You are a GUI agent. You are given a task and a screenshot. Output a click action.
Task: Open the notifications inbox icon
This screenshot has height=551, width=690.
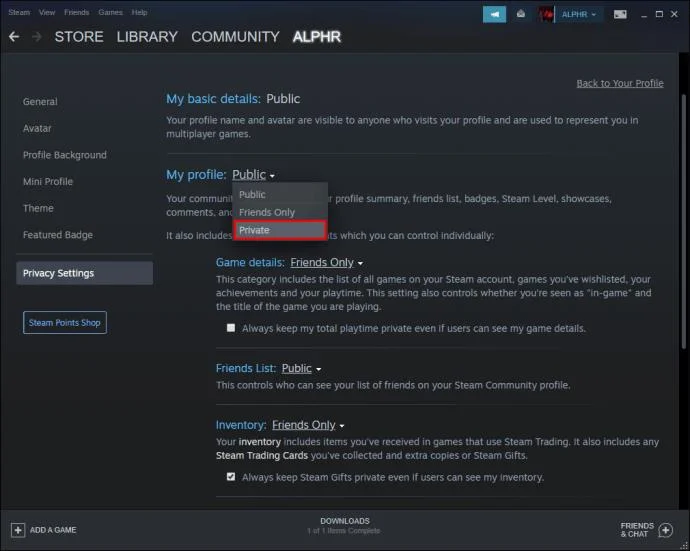[x=521, y=15]
